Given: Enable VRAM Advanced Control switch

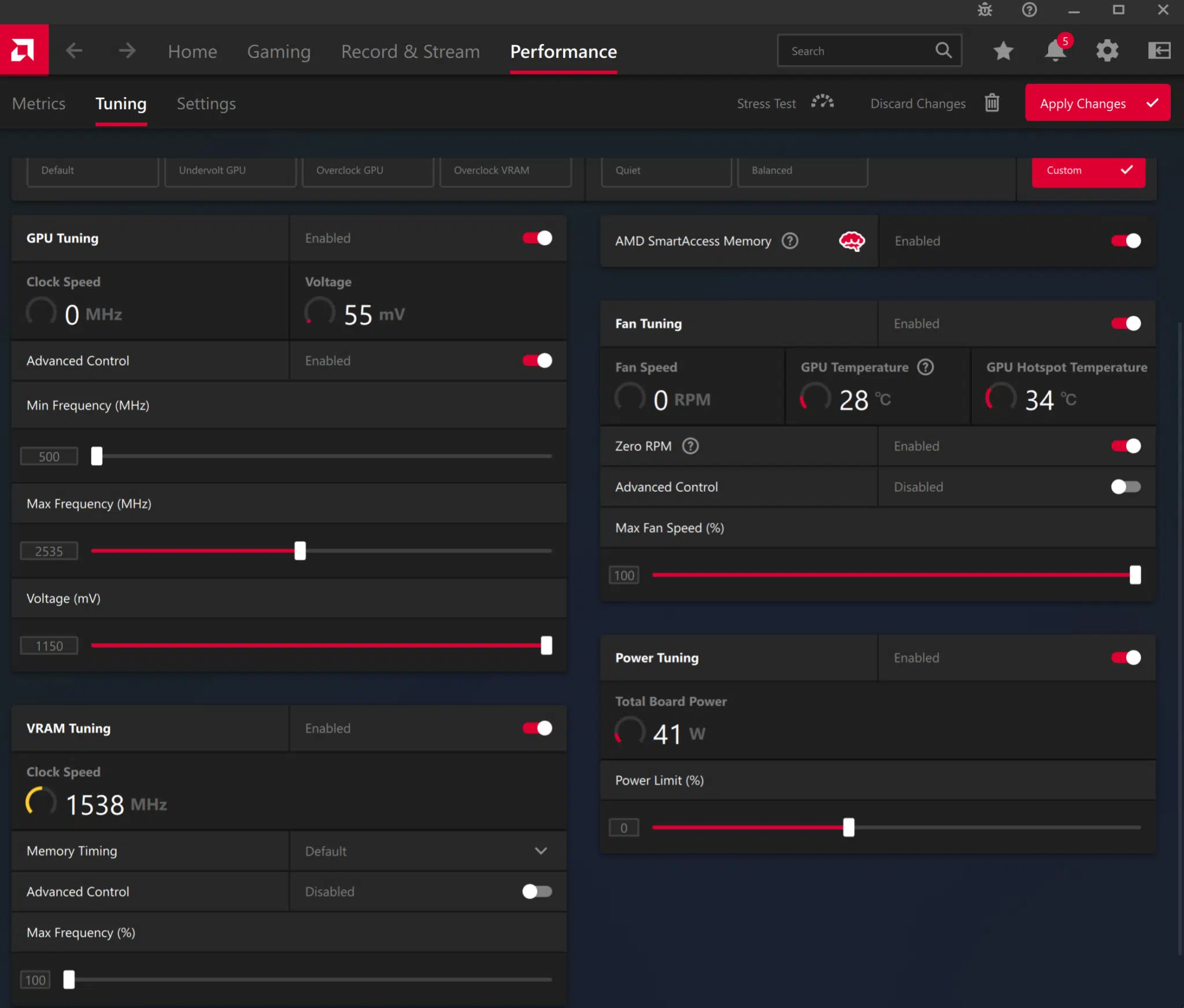Looking at the screenshot, I should coord(538,891).
